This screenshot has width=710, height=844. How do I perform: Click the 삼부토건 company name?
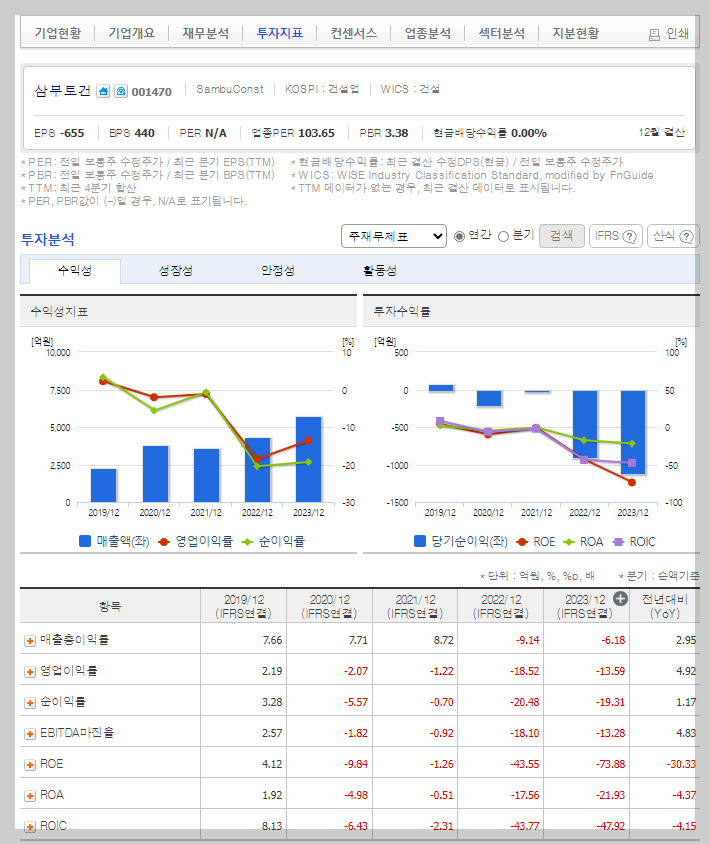pyautogui.click(x=62, y=90)
